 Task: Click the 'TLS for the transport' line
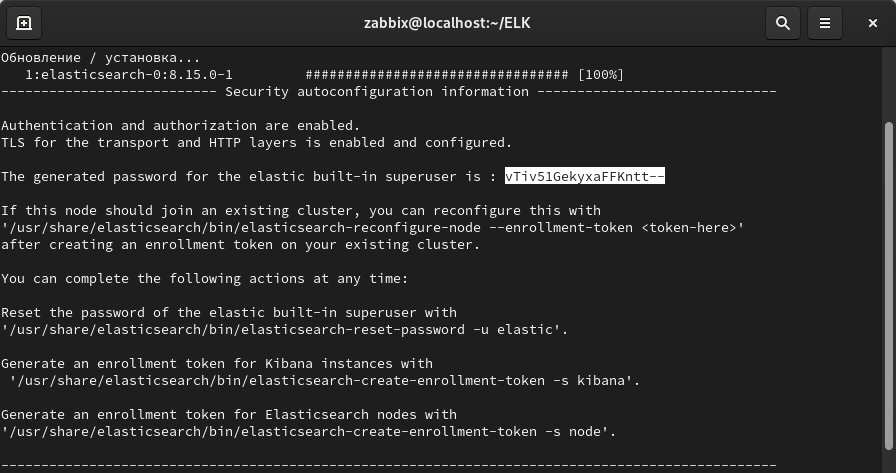(x=256, y=143)
